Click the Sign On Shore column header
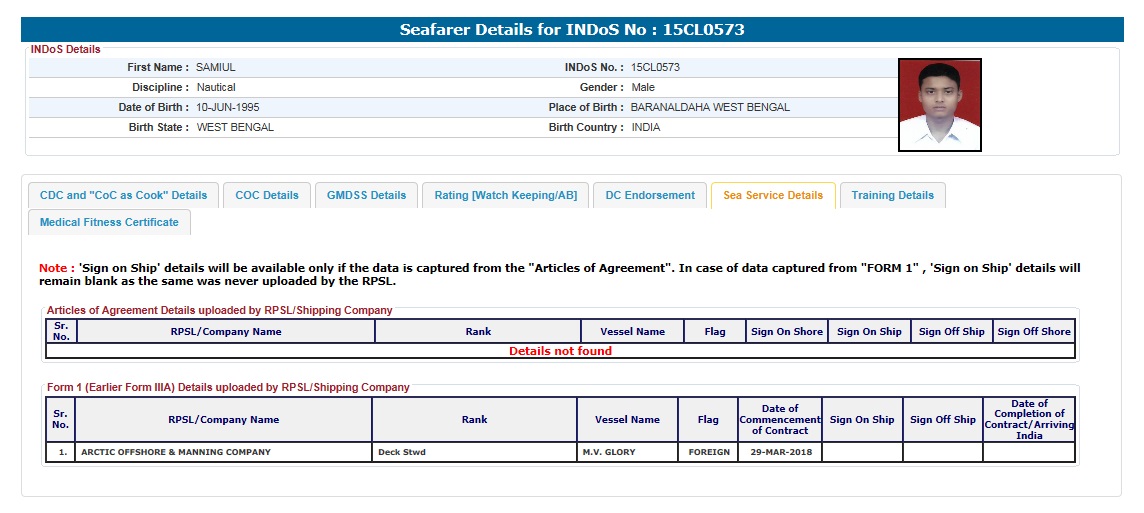1144x513 pixels. coord(786,331)
